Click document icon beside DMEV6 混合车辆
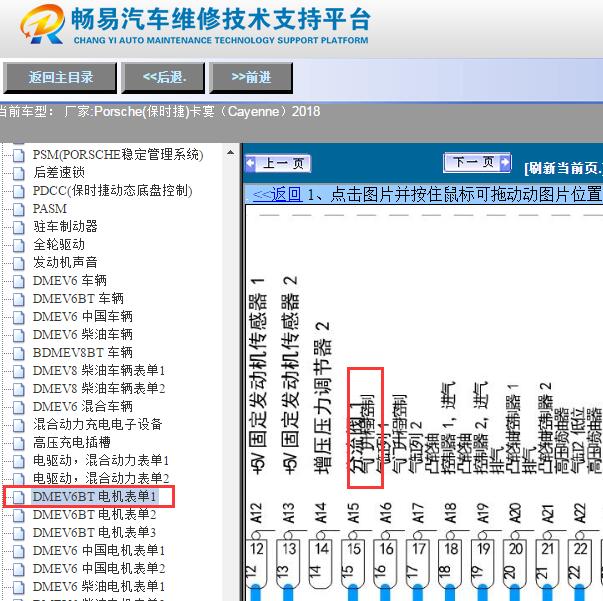The image size is (603, 601). click(x=18, y=408)
